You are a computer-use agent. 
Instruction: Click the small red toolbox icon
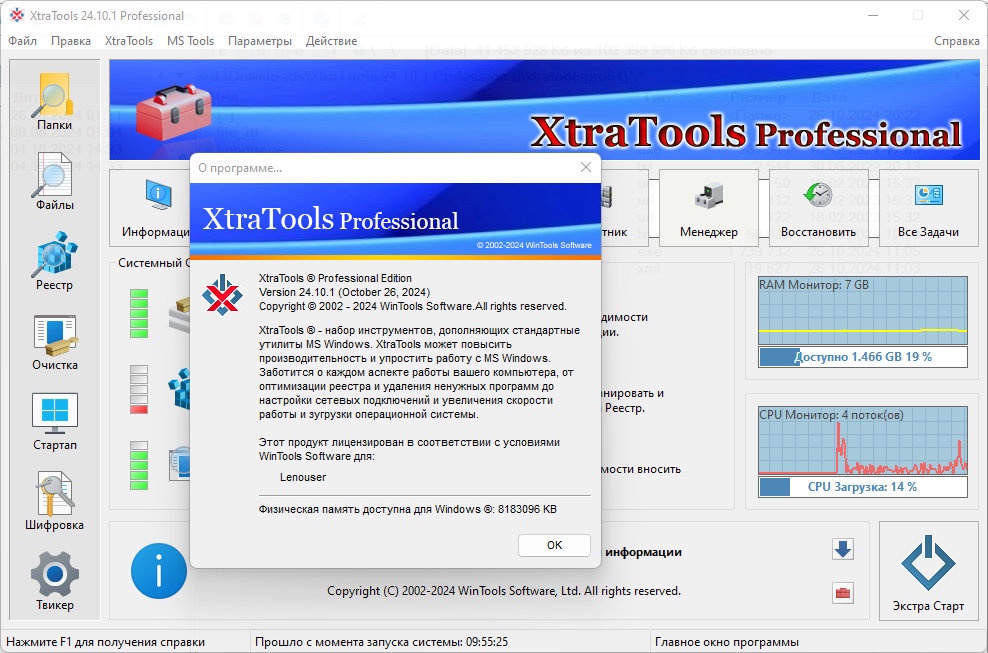(842, 592)
